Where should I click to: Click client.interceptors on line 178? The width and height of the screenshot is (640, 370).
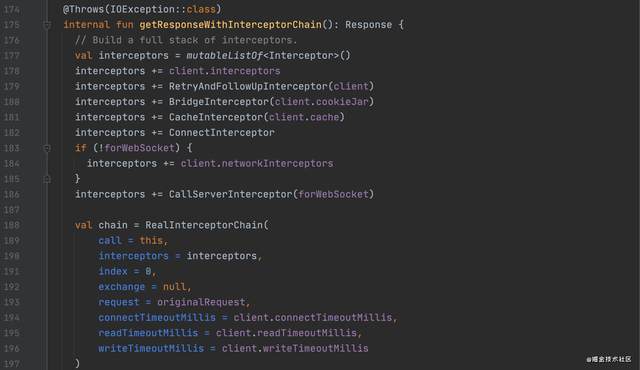(224, 71)
